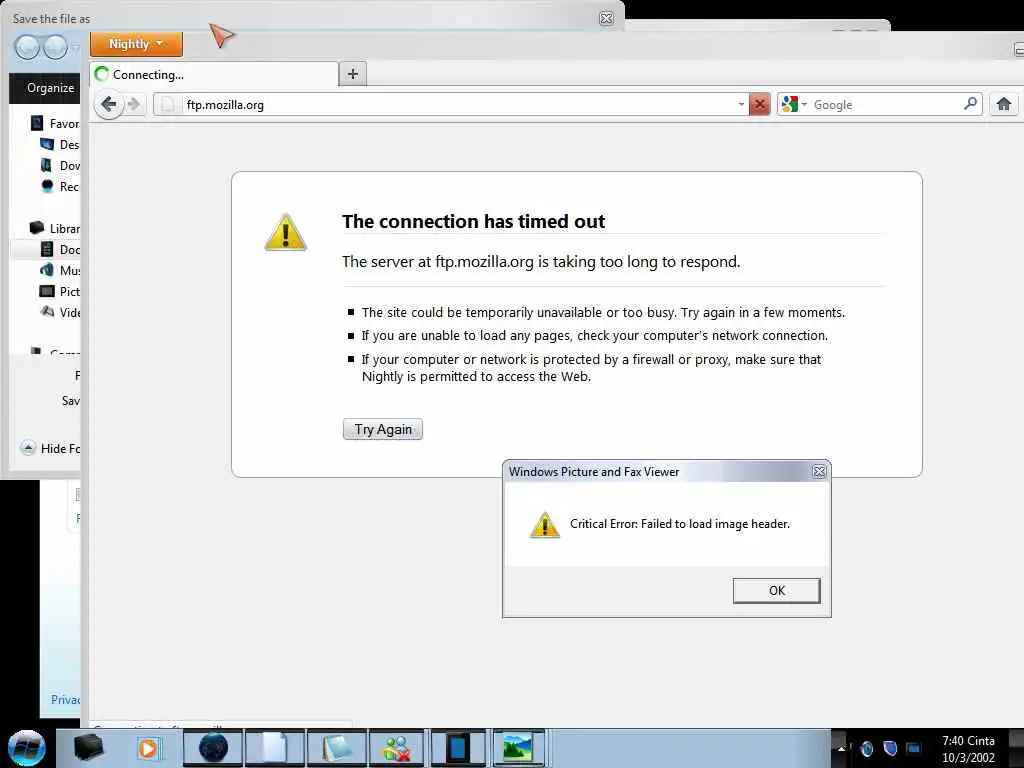Click the round blue tray icon
Screen dimensions: 1024x768
(x=867, y=748)
